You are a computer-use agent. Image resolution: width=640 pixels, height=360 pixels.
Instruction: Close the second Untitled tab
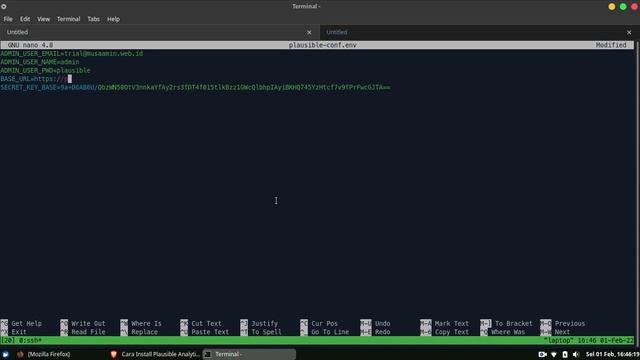(x=629, y=32)
